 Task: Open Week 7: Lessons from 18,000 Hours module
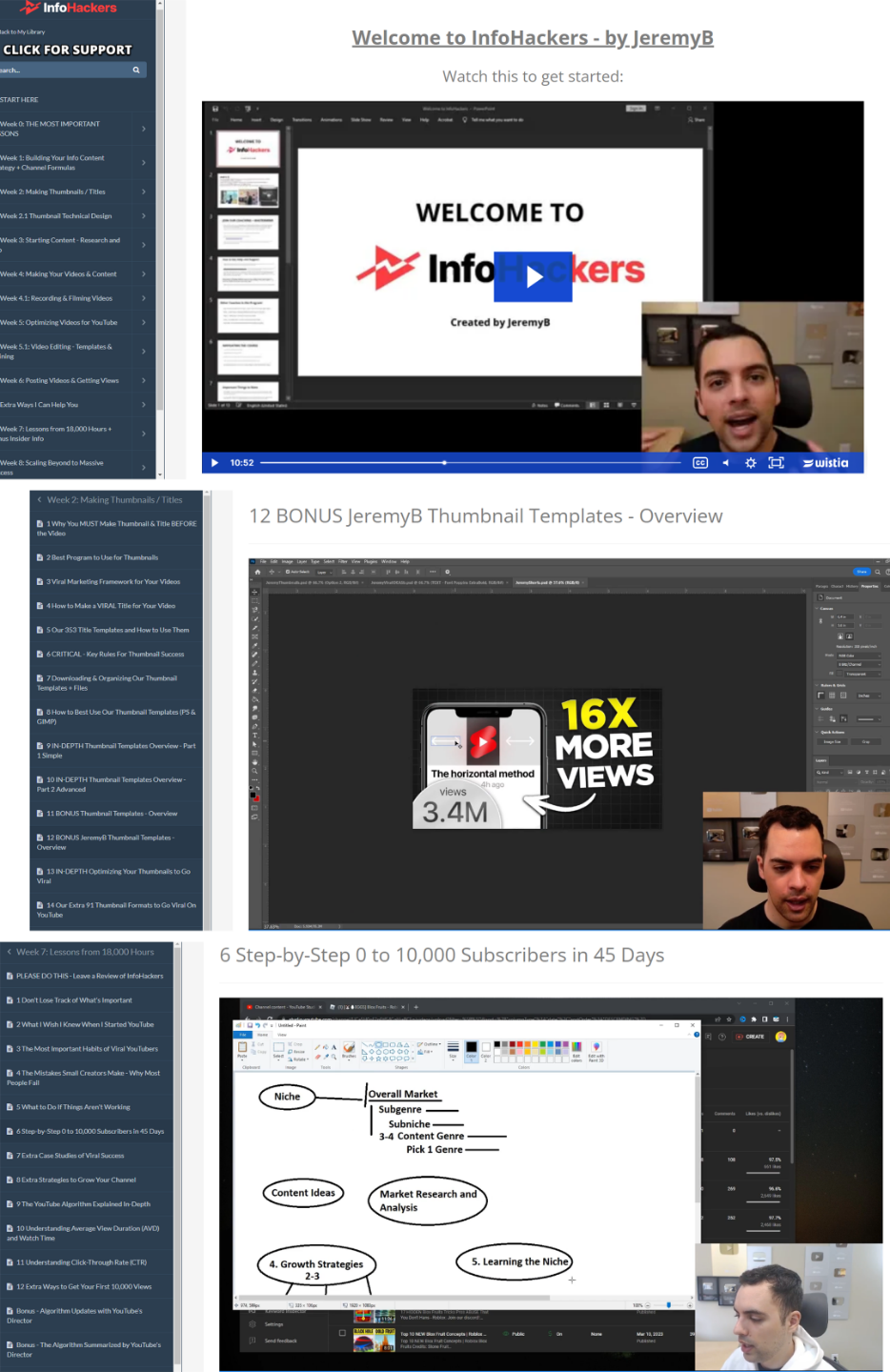pos(56,434)
